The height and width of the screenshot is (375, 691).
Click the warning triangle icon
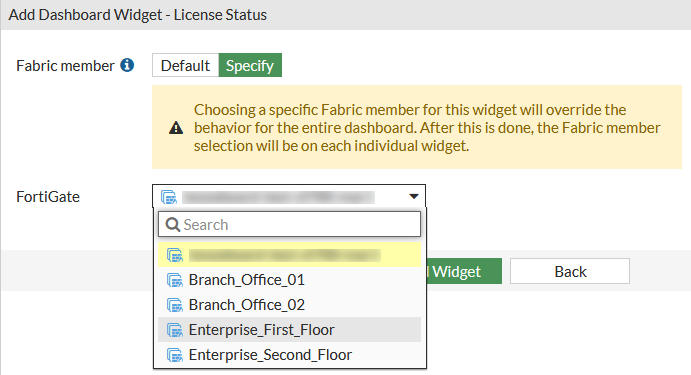point(176,128)
